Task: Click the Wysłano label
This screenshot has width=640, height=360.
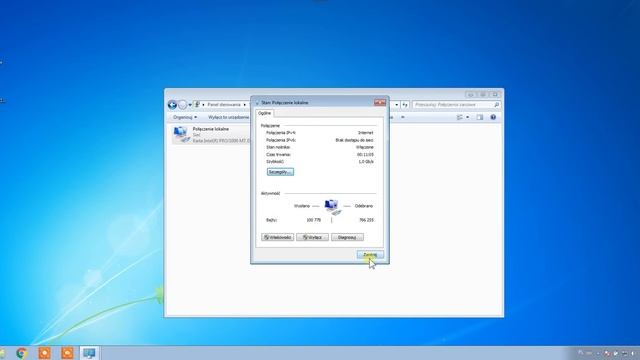Action: pos(302,206)
